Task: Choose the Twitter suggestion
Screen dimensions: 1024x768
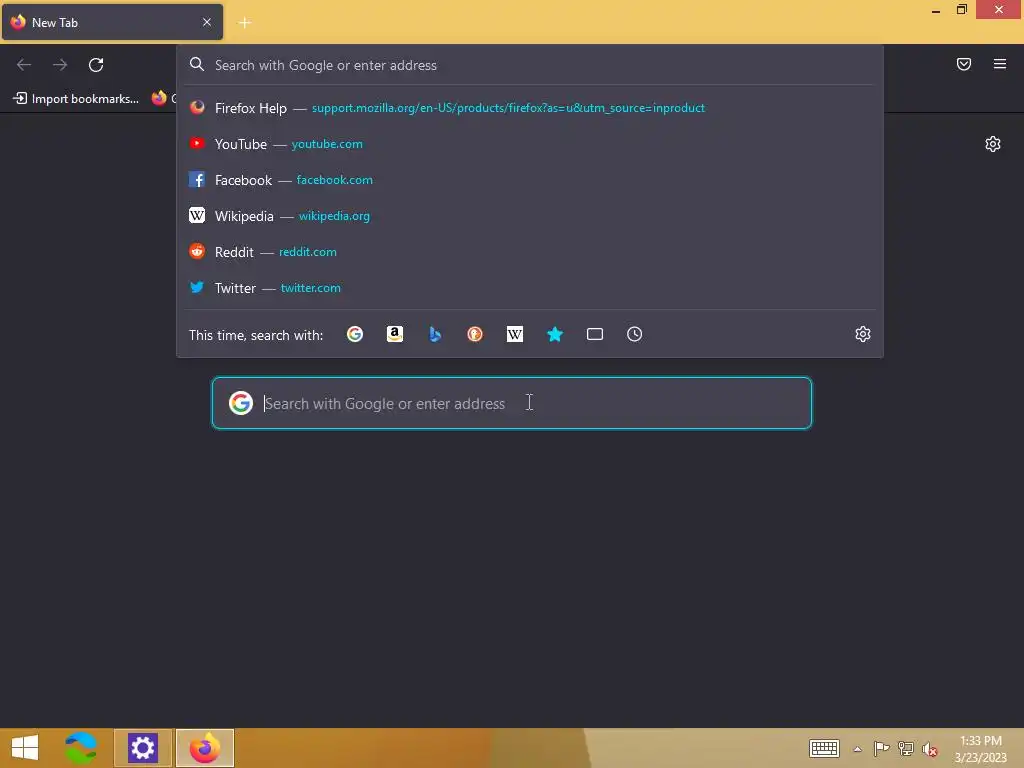Action: (x=530, y=287)
